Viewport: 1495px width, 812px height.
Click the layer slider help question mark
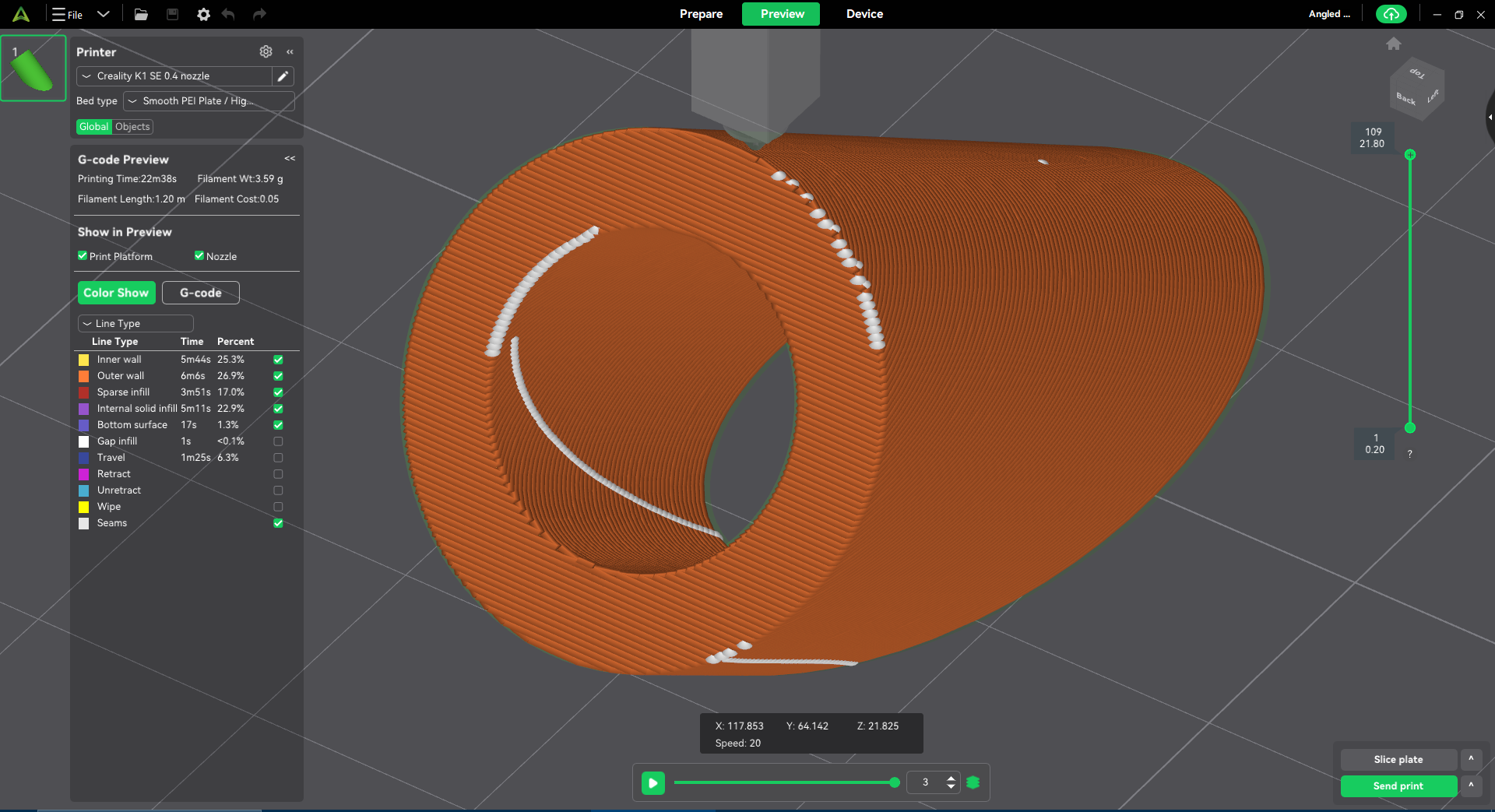(1410, 454)
